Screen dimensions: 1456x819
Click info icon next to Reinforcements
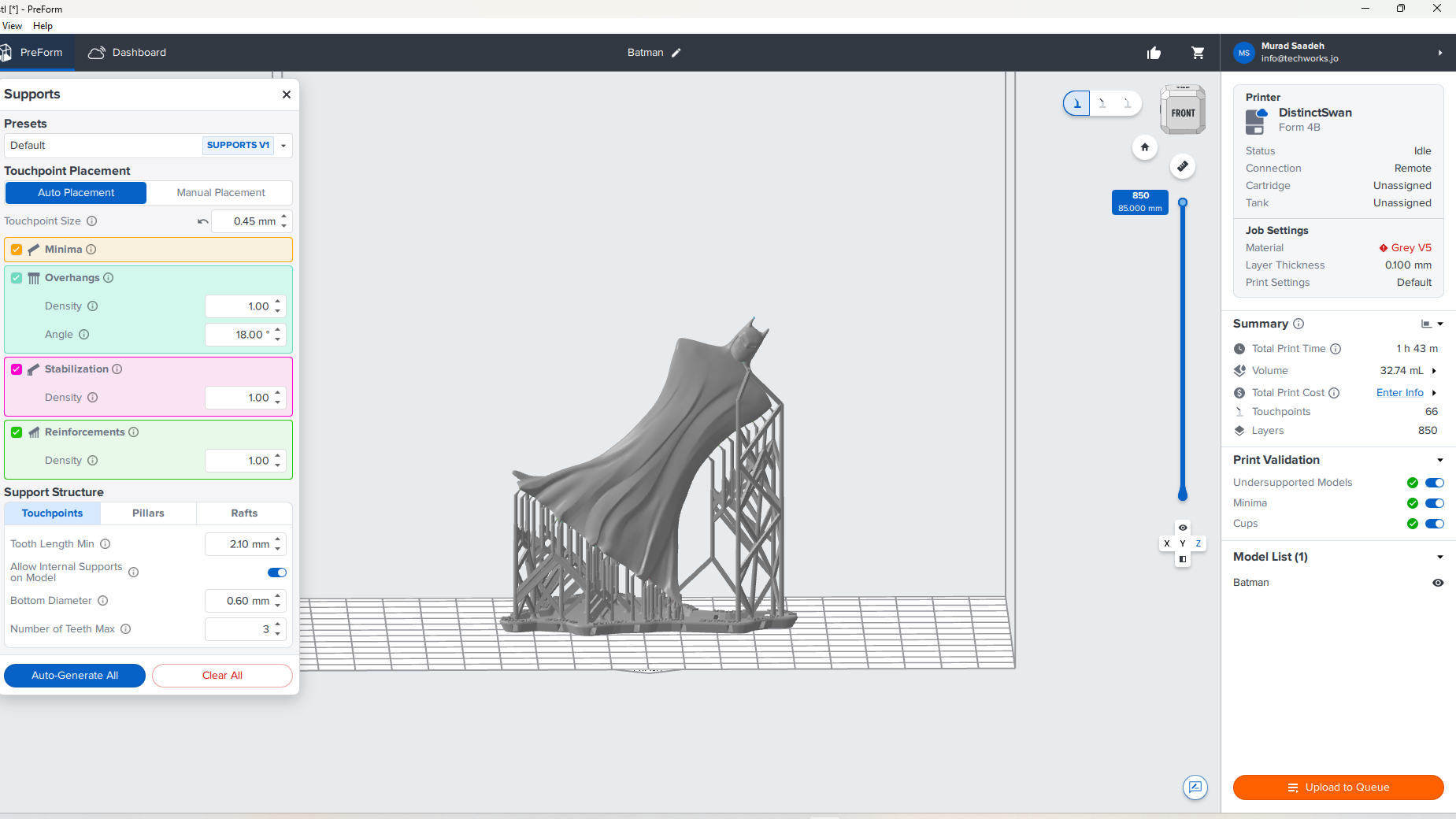click(x=134, y=432)
